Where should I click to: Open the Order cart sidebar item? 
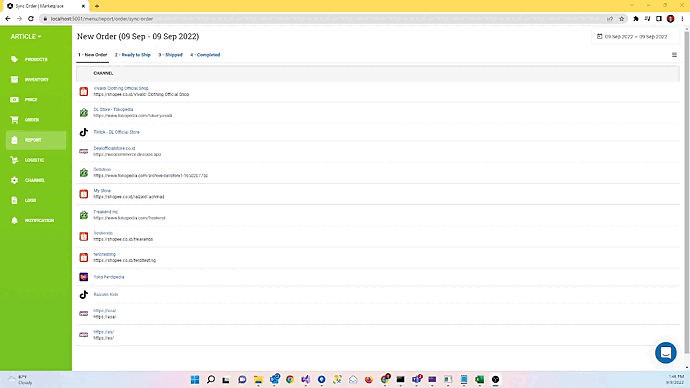pyautogui.click(x=36, y=120)
